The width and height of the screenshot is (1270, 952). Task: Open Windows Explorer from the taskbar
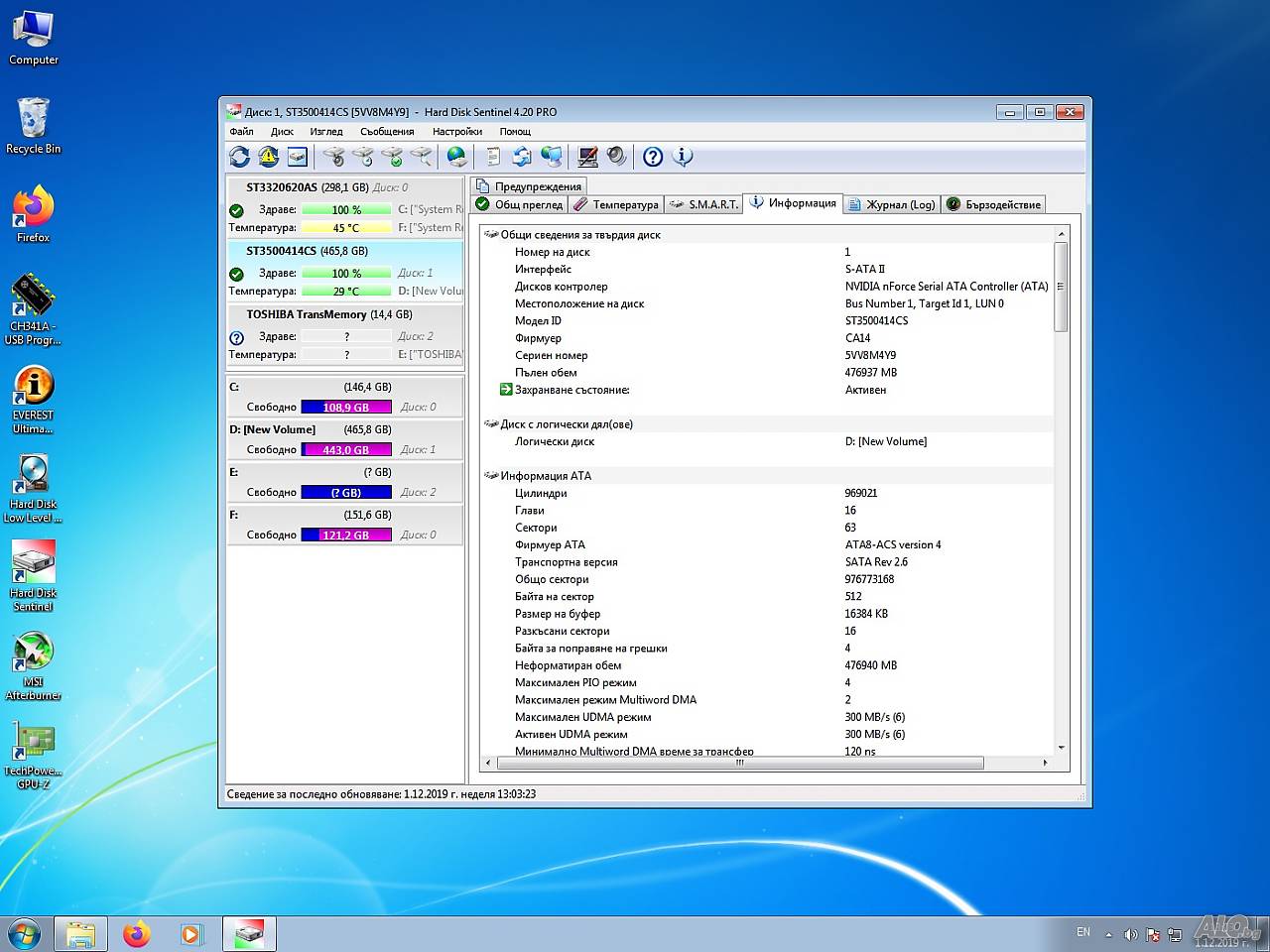coord(80,933)
